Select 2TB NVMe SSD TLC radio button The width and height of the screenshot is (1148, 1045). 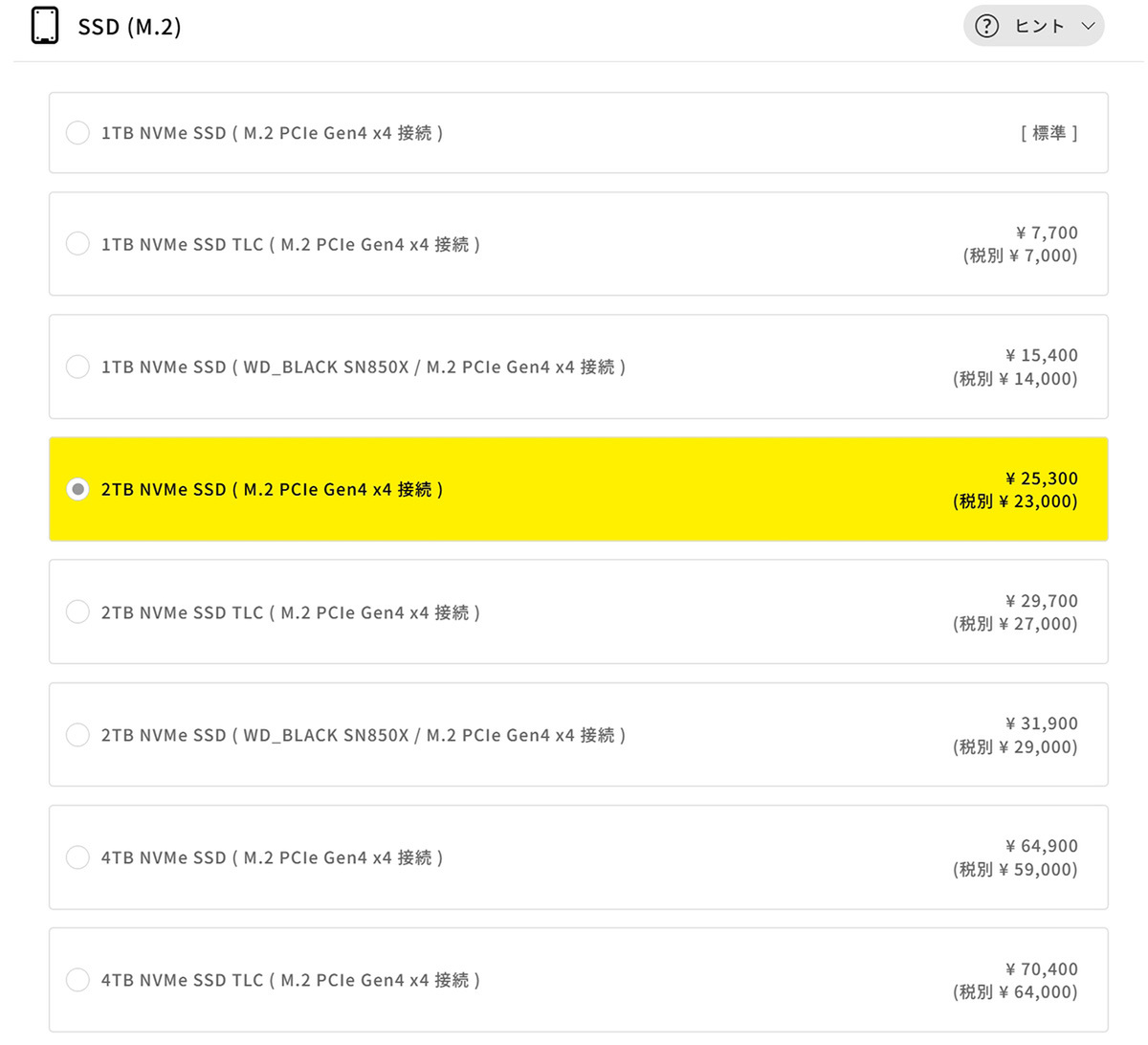pyautogui.click(x=77, y=611)
